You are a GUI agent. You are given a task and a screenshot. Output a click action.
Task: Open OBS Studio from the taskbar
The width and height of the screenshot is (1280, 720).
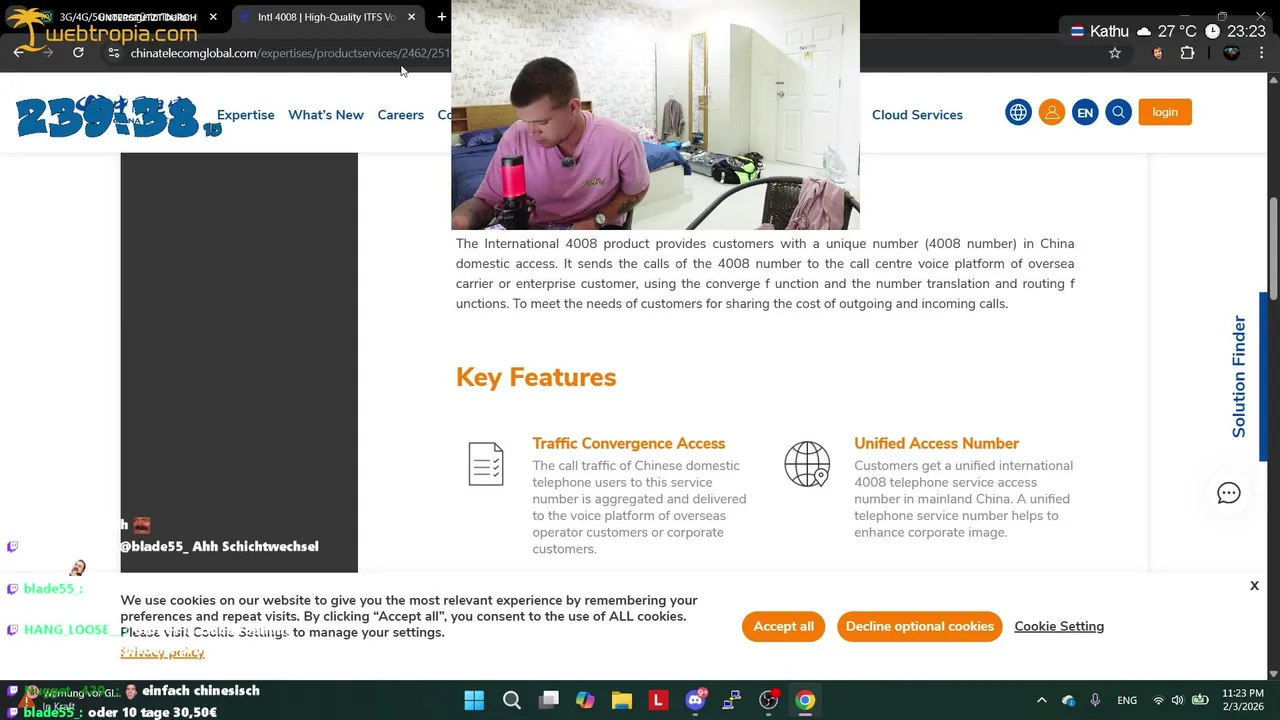click(x=768, y=700)
